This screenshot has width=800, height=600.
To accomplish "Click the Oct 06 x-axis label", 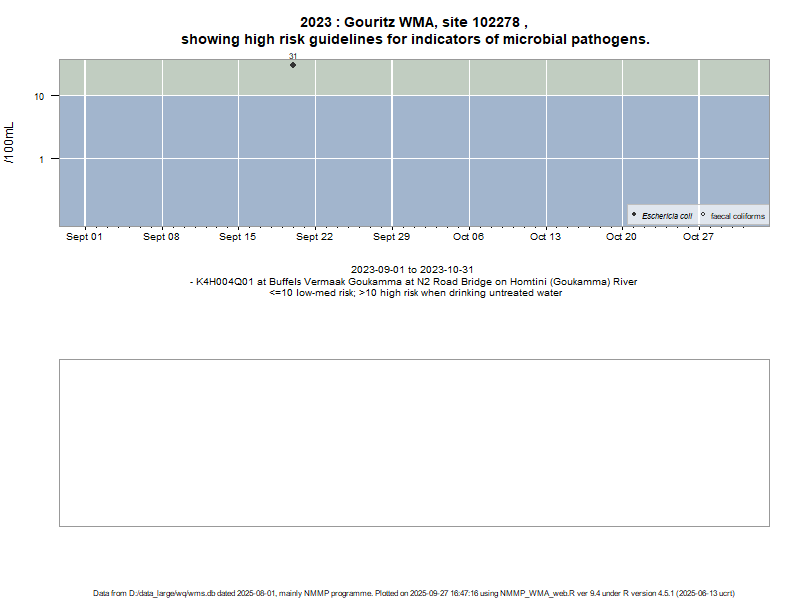I will tap(468, 237).
